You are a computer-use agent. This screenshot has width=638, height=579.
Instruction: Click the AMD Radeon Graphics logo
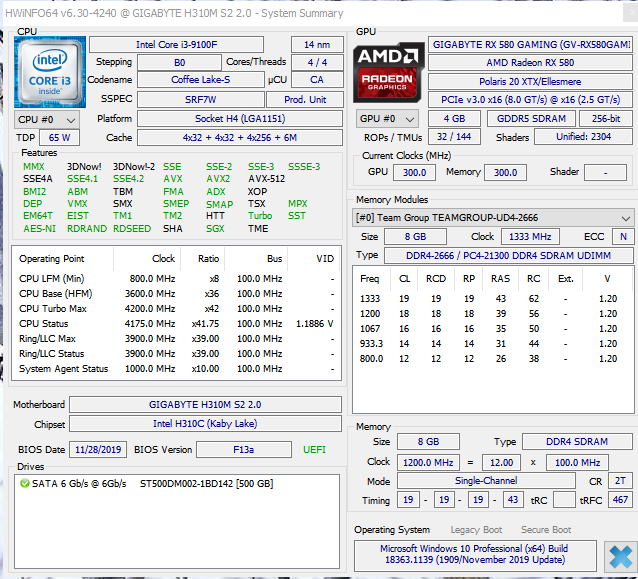click(x=388, y=68)
